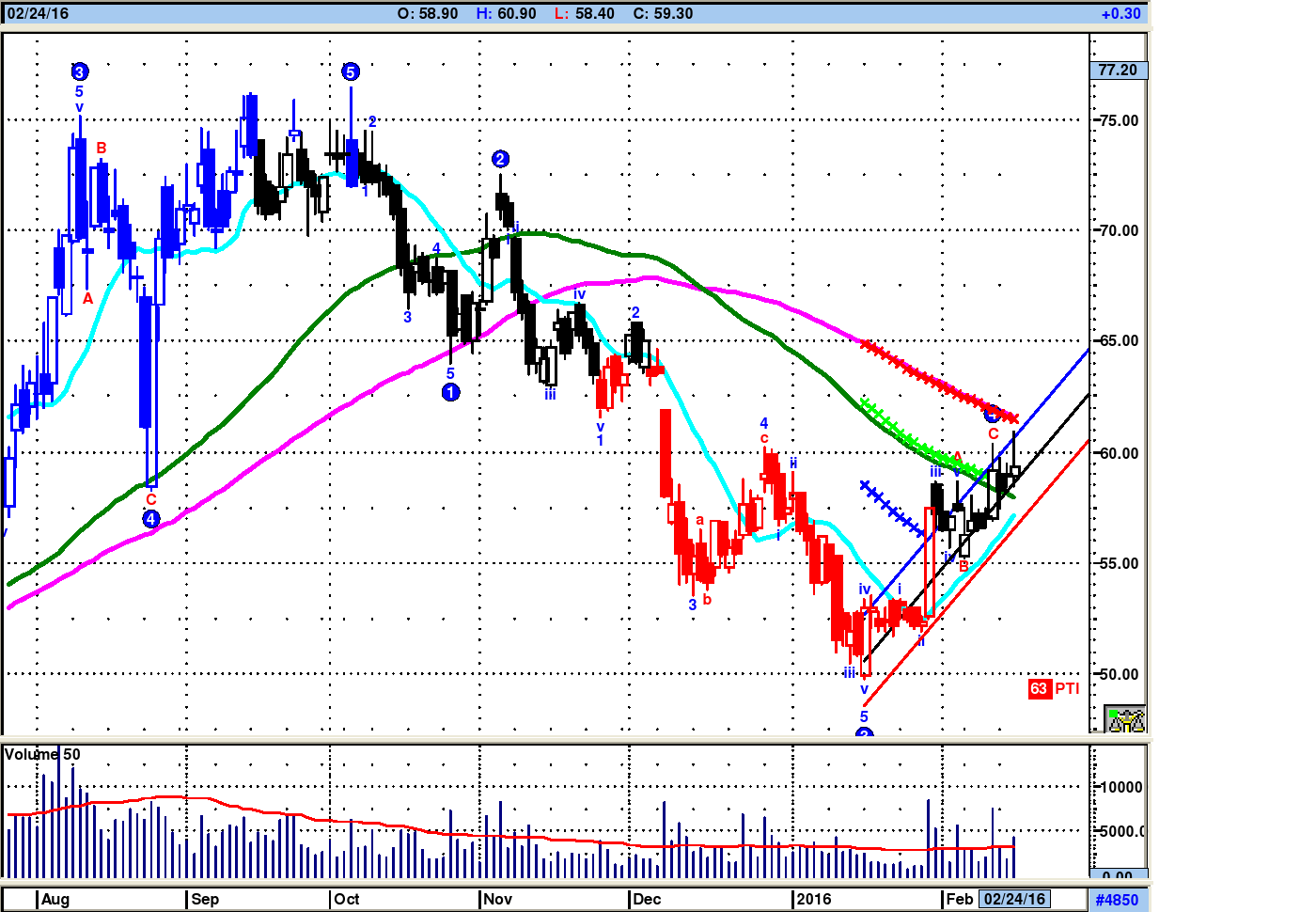Screen dimensions: 1316x912
Task: Click the Aug label on the time axis
Action: 55,899
